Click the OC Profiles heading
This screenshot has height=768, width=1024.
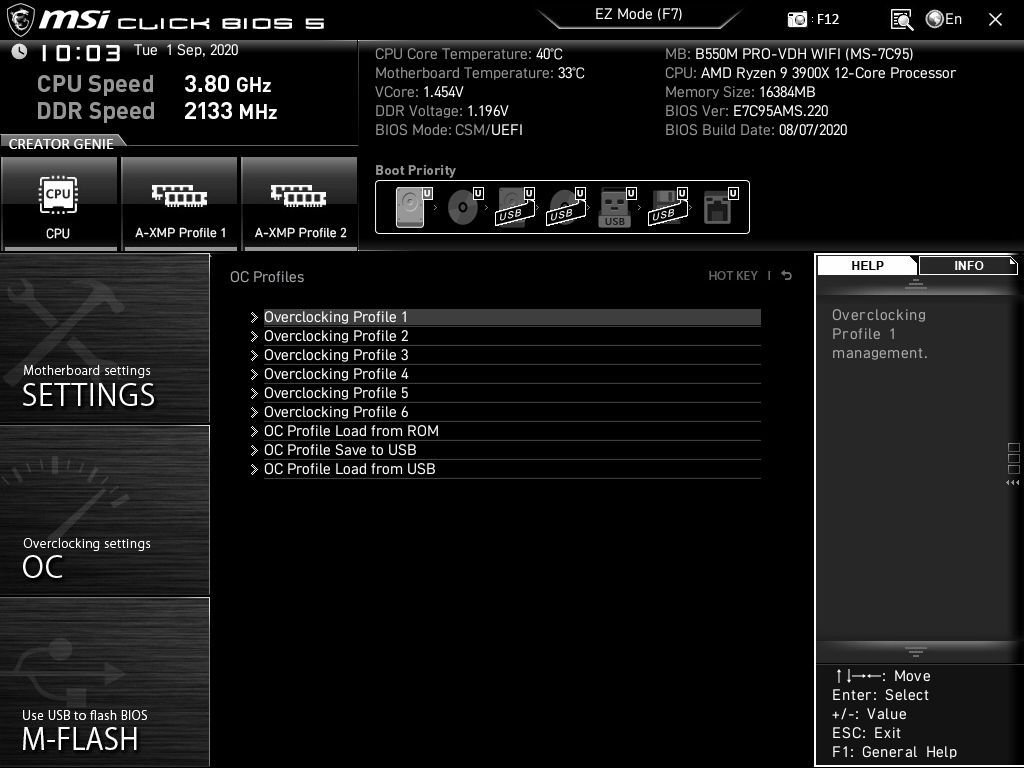(267, 277)
